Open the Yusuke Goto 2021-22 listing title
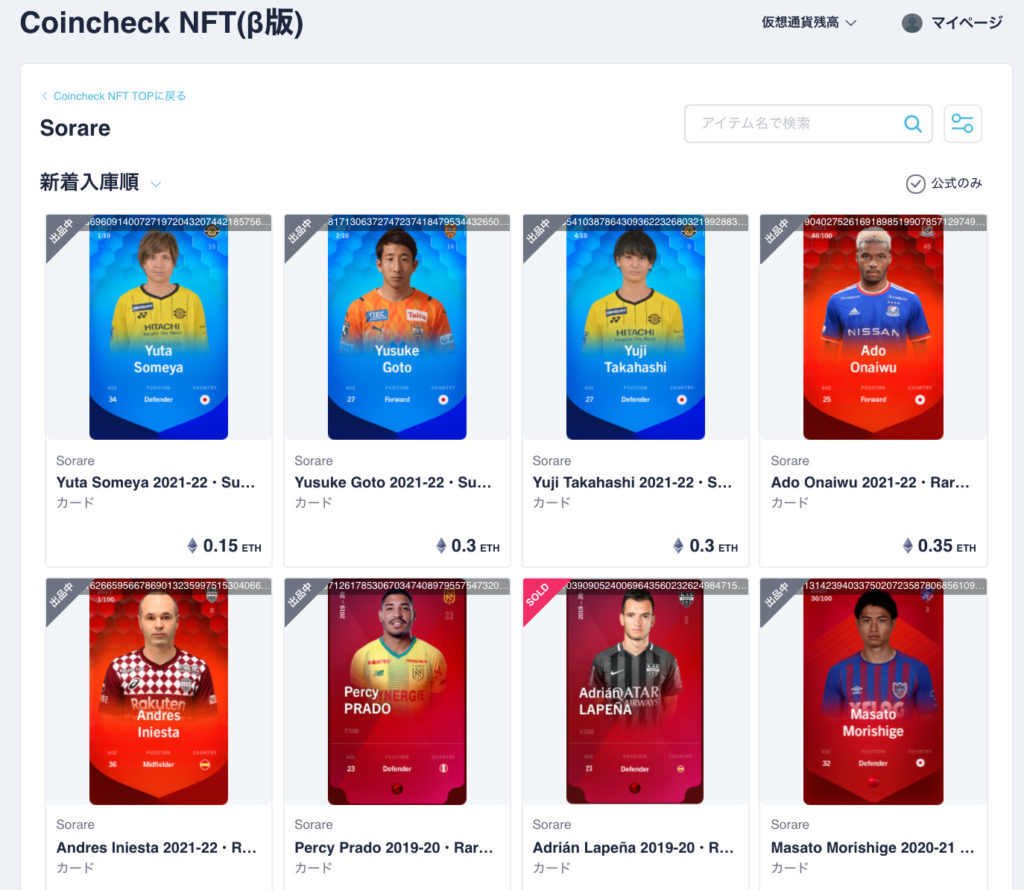 click(392, 483)
